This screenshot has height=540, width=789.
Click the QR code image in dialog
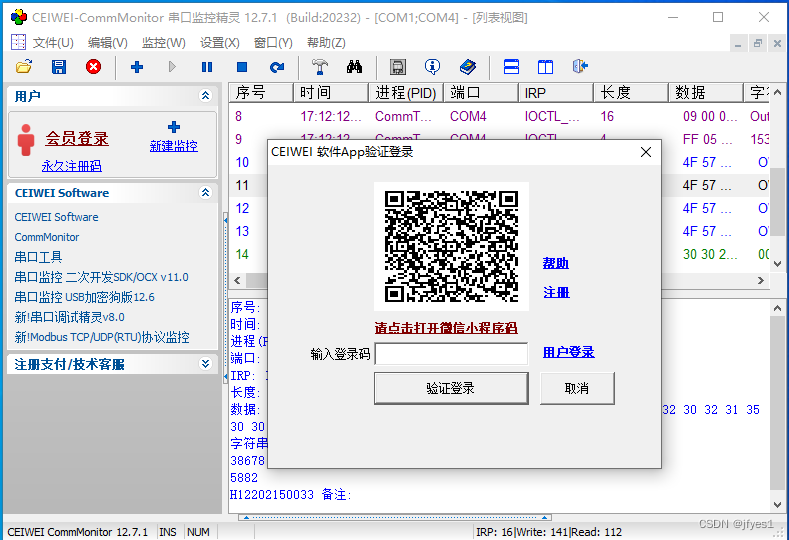pyautogui.click(x=451, y=247)
